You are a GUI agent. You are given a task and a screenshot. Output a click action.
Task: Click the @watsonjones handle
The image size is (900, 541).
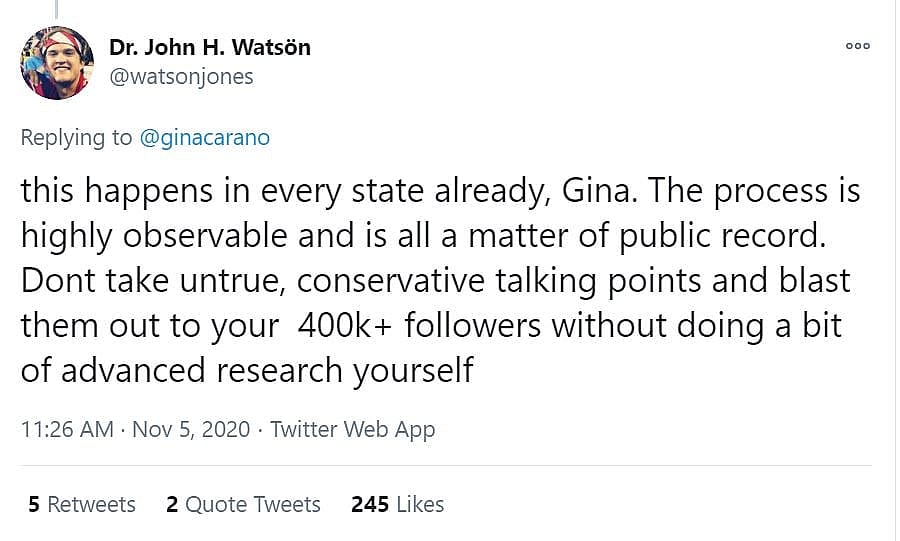(x=181, y=76)
